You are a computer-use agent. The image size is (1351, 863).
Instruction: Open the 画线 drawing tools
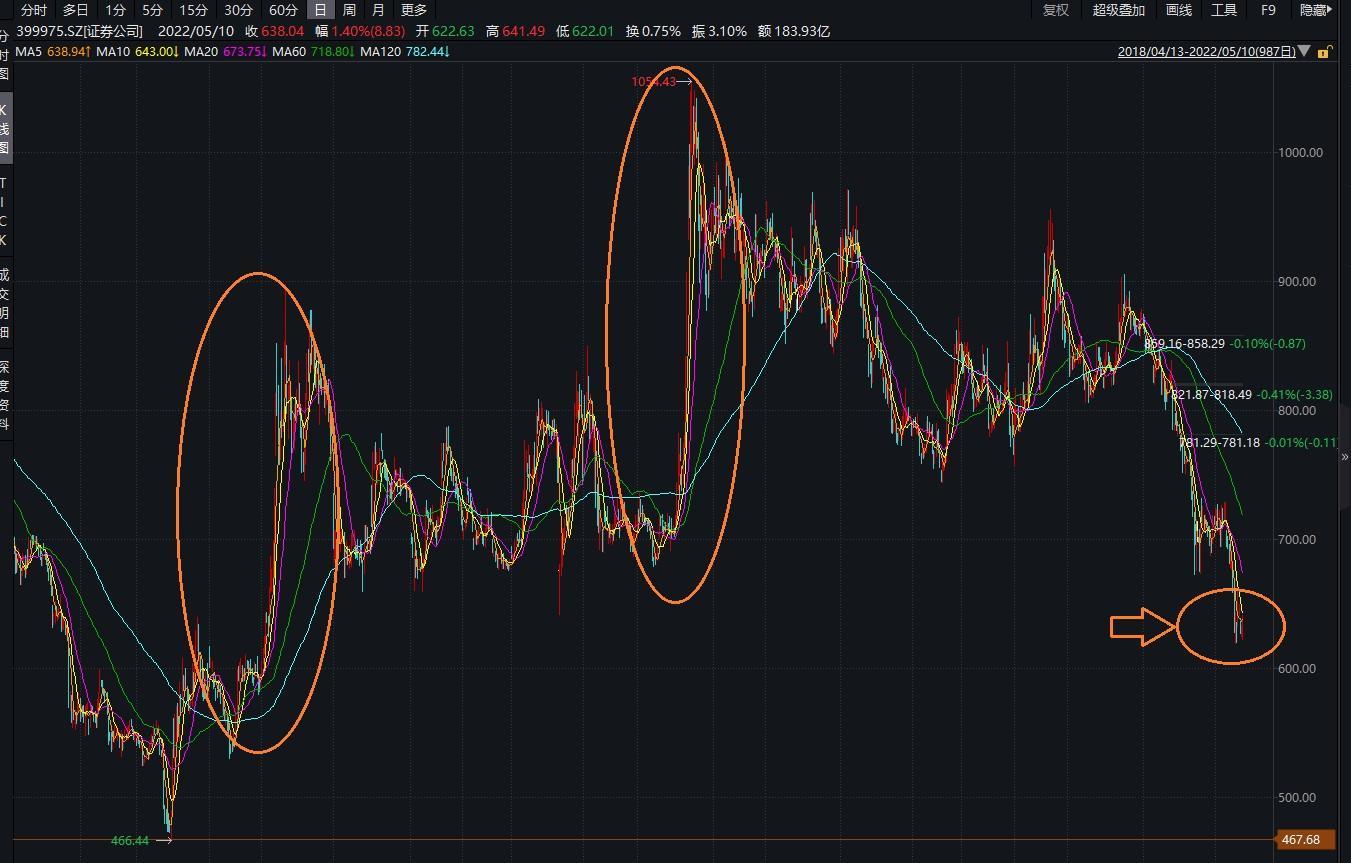click(1179, 10)
